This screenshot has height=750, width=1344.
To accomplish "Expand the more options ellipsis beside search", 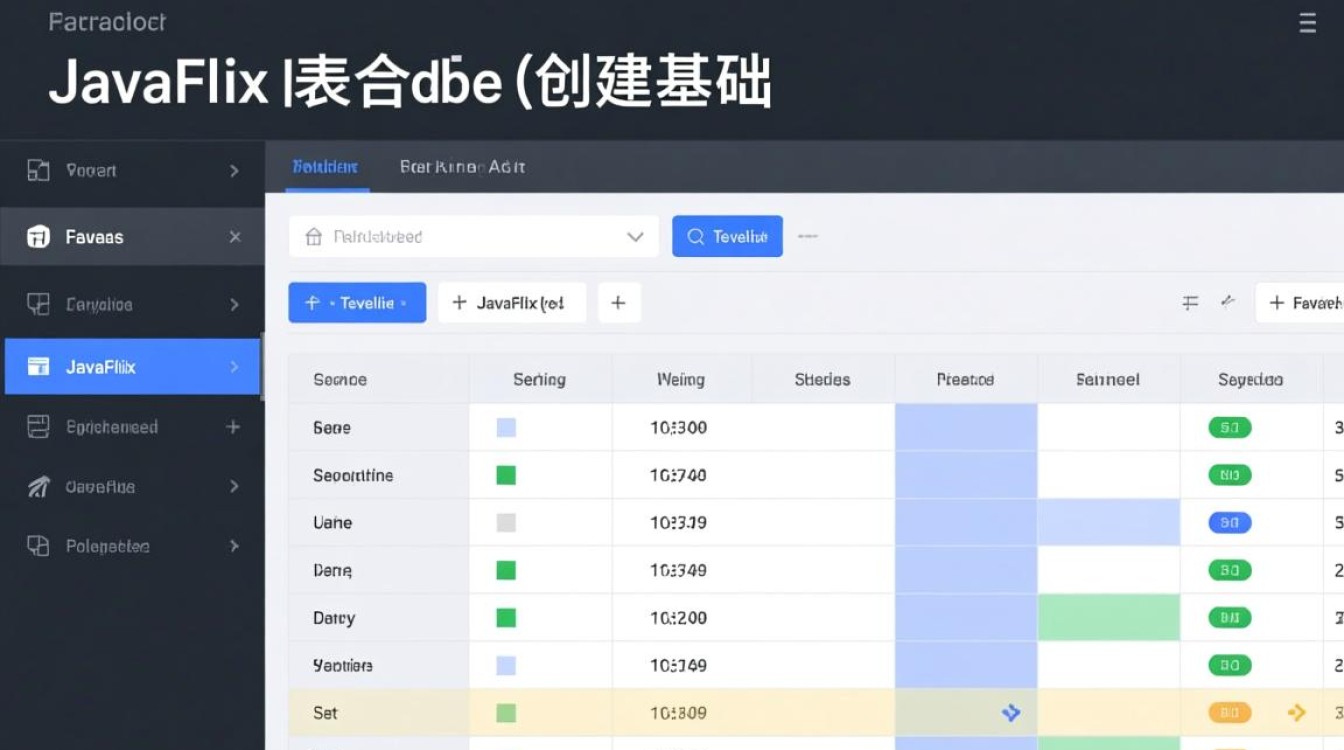I will pos(808,236).
